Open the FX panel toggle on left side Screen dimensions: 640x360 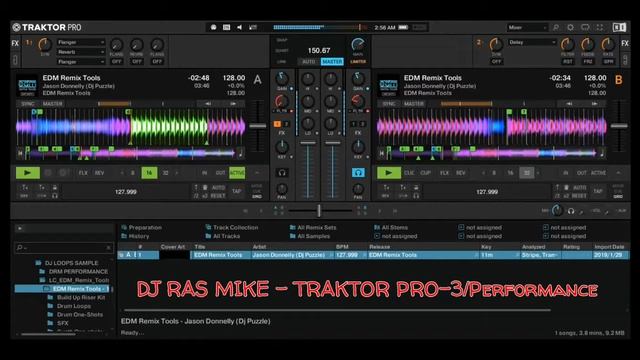pyautogui.click(x=15, y=44)
